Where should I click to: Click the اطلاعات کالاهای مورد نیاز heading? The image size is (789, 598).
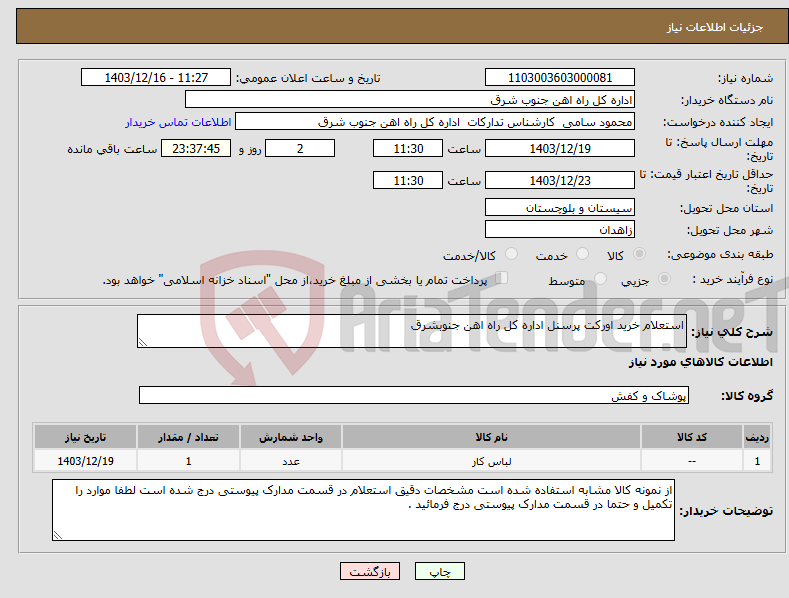pyautogui.click(x=700, y=362)
